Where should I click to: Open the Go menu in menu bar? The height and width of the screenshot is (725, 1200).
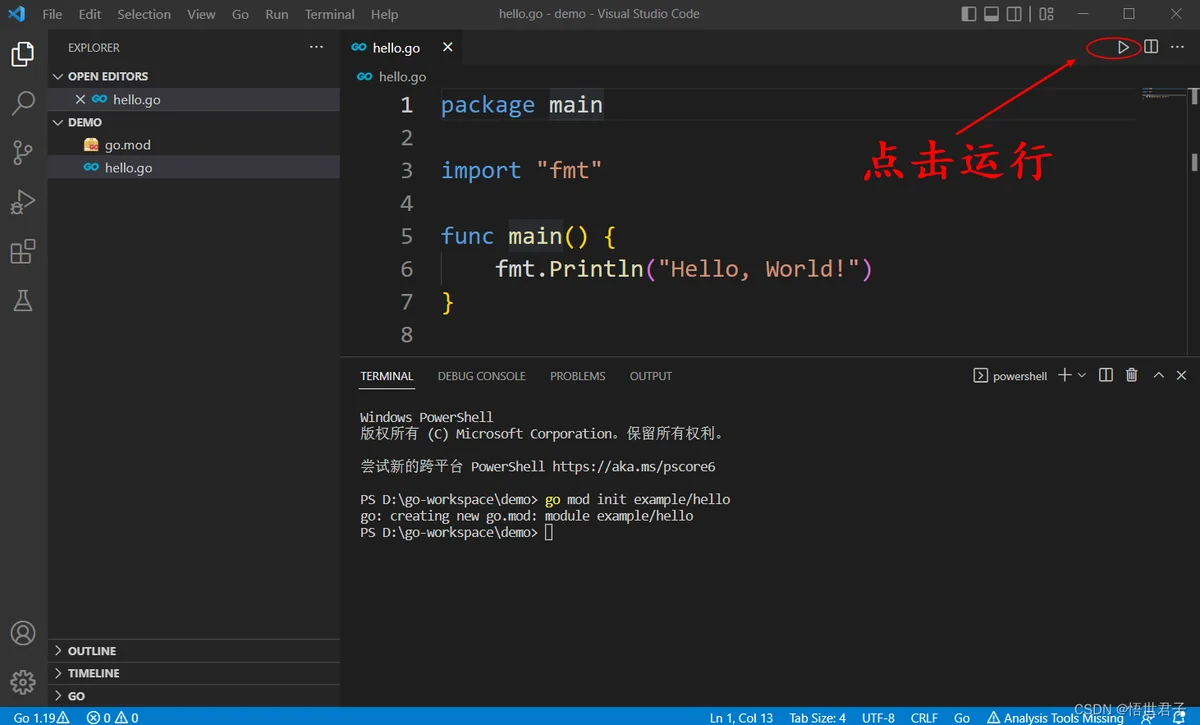click(240, 14)
